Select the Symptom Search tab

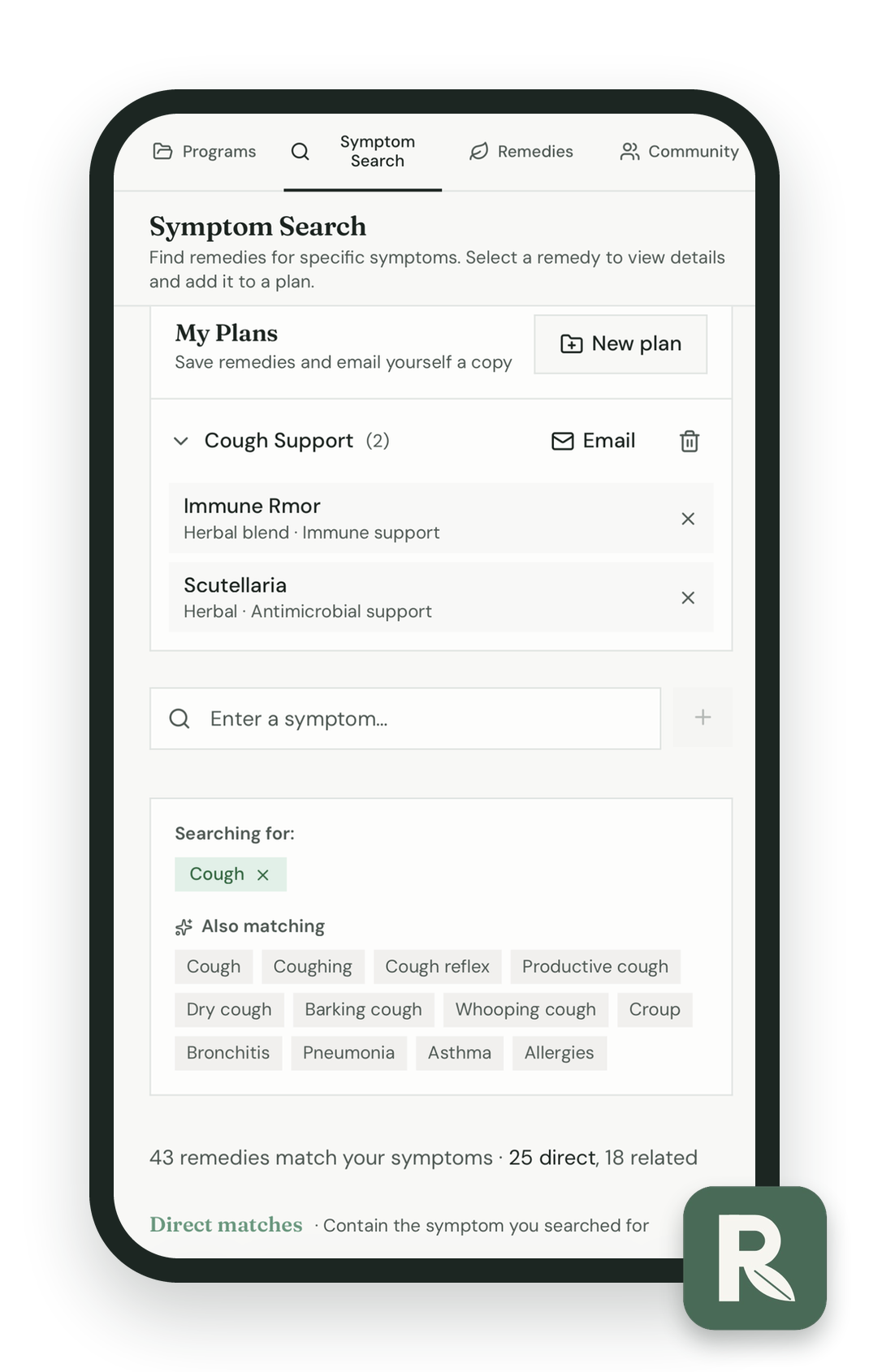pyautogui.click(x=363, y=152)
